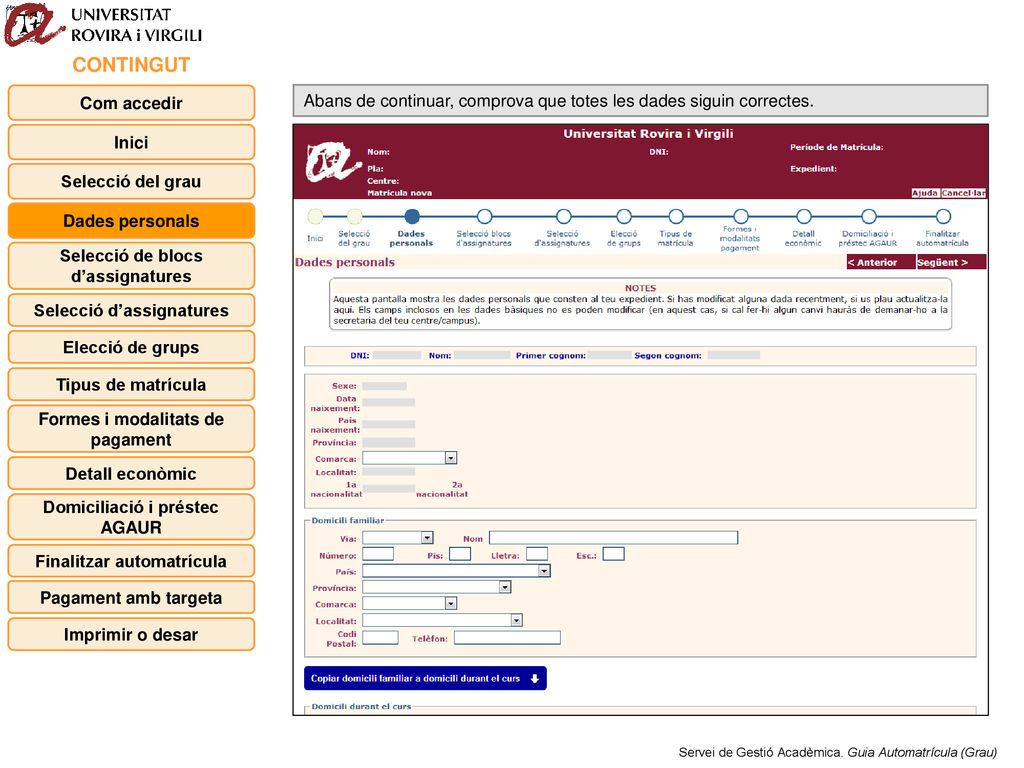Open Tipus de matrícula sidebar item
Image resolution: width=1024 pixels, height=768 pixels.
point(131,385)
